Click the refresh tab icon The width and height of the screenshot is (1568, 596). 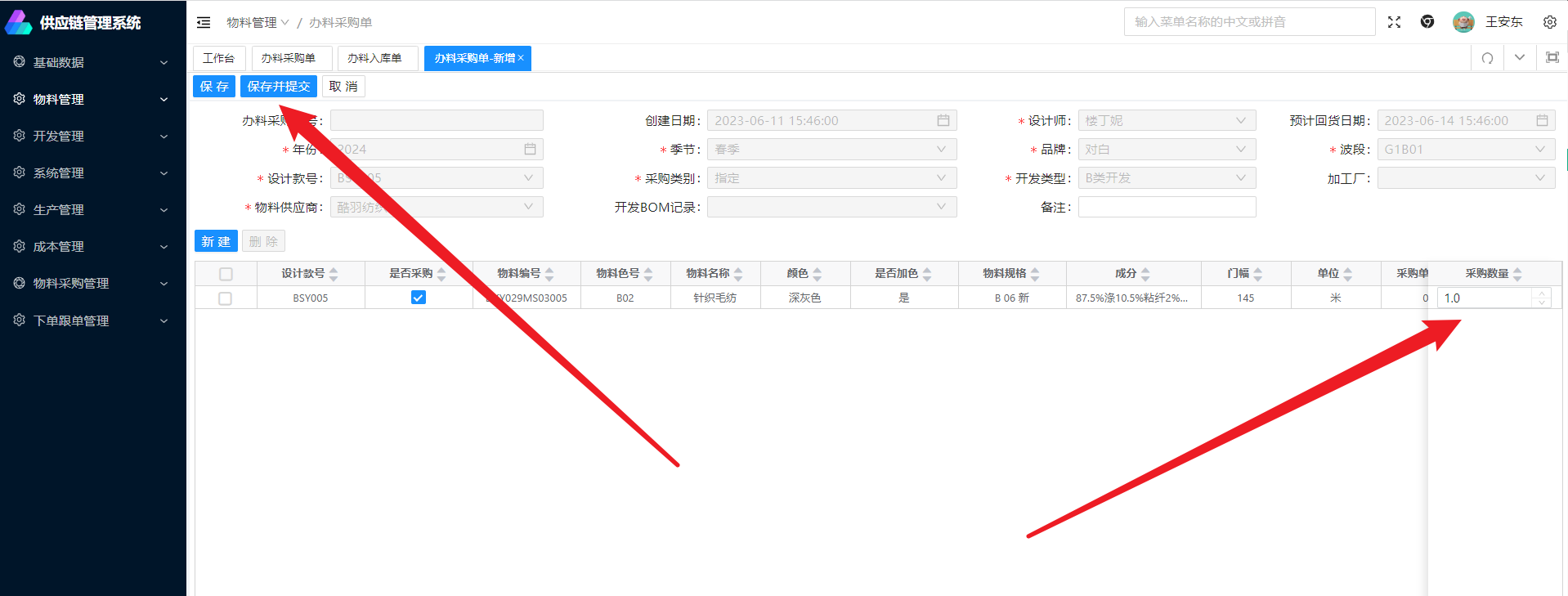[x=1487, y=58]
